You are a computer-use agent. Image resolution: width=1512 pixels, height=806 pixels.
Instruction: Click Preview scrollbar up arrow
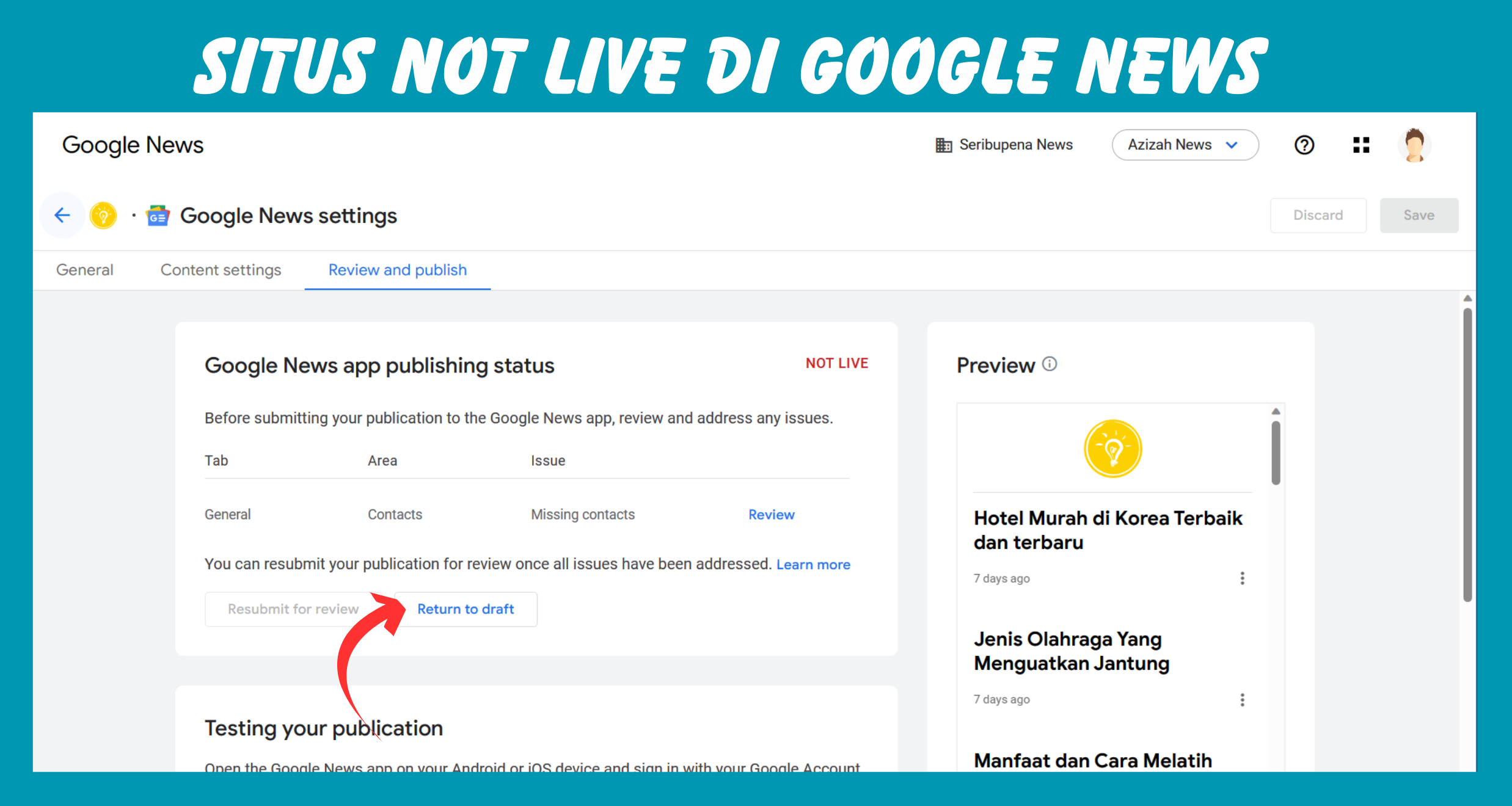[x=1276, y=411]
